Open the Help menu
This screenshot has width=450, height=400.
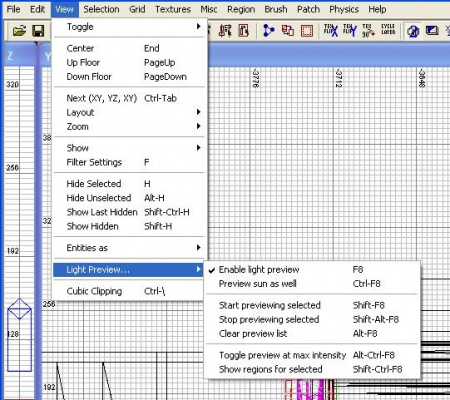pyautogui.click(x=377, y=9)
